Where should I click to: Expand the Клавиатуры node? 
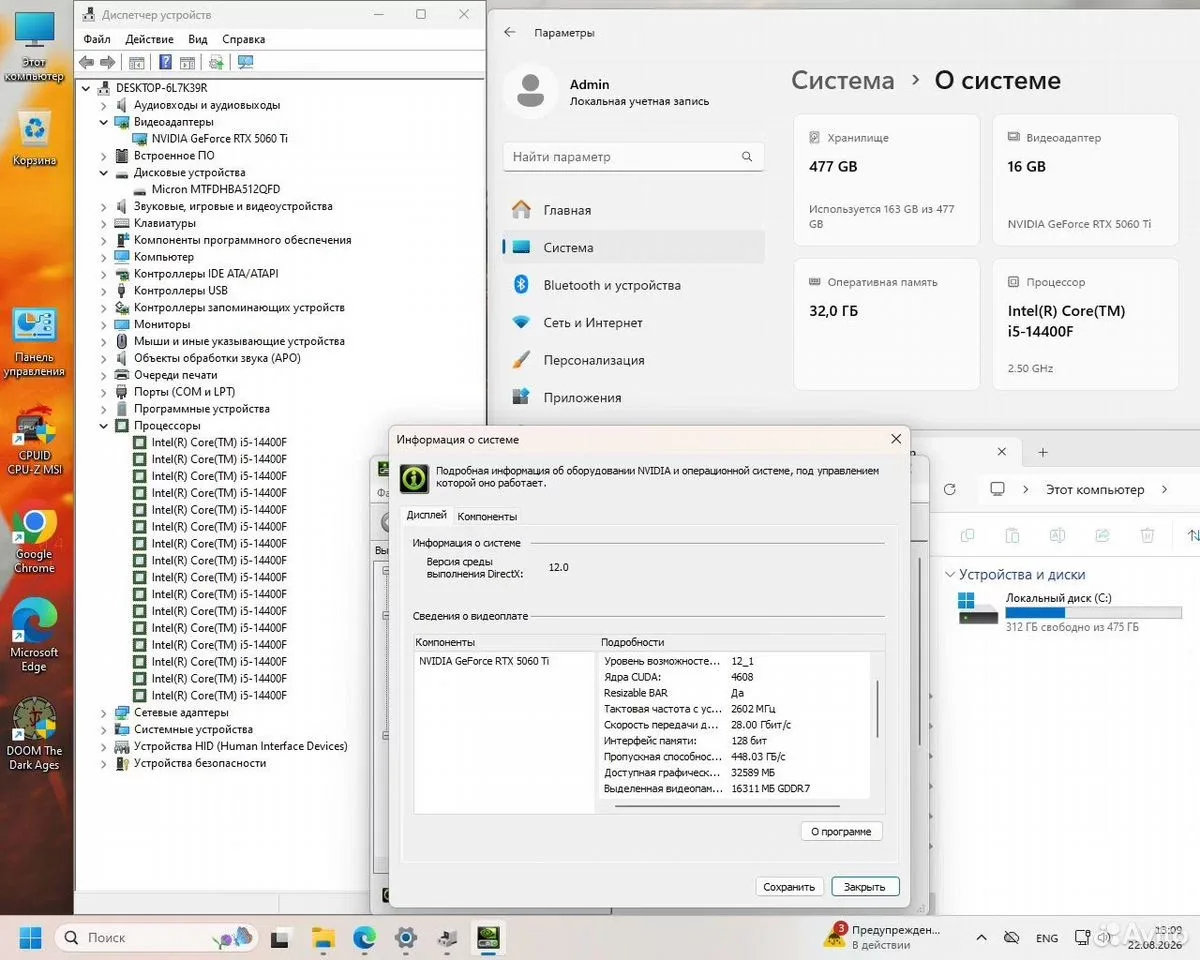[104, 223]
